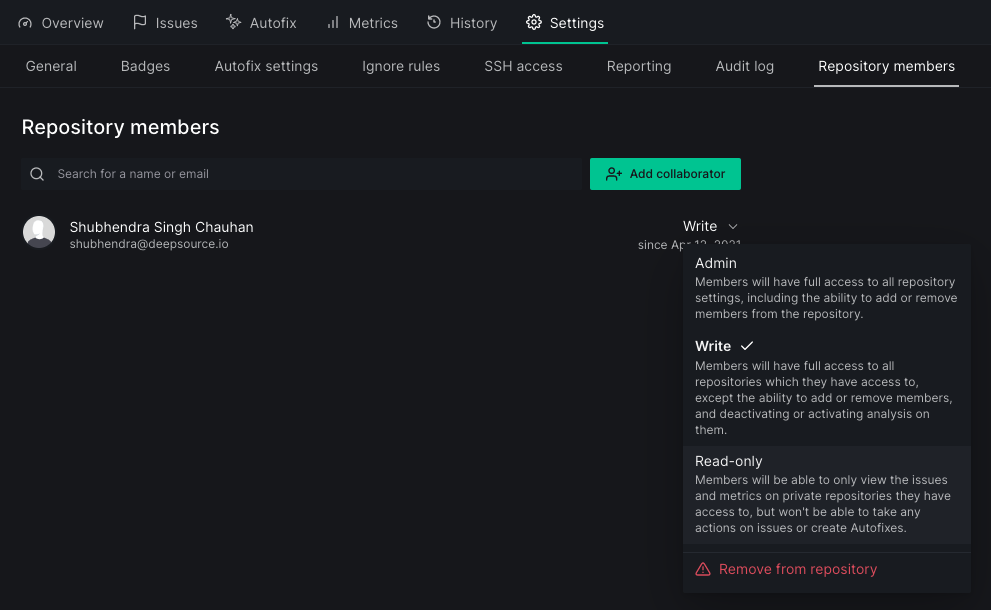The height and width of the screenshot is (610, 991).
Task: Select the Admin role option
Action: point(826,287)
